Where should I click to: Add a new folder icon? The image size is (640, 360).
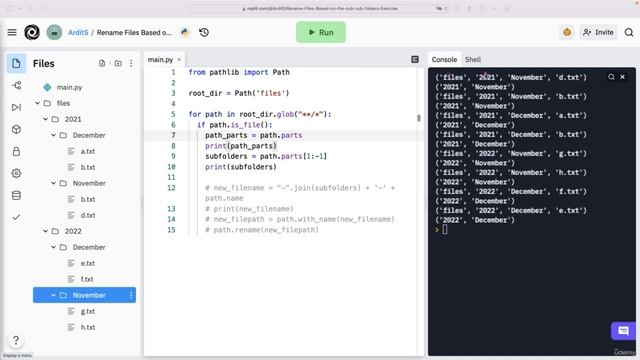coord(118,63)
